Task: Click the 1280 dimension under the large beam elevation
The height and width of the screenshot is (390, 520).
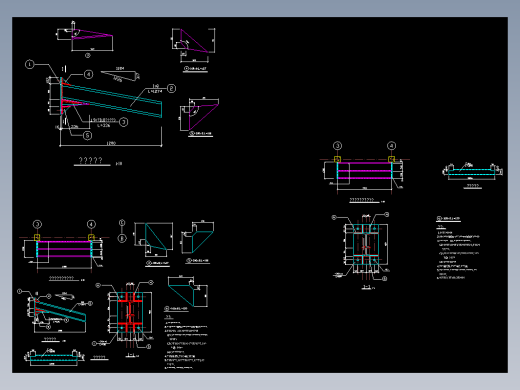Action: click(111, 143)
